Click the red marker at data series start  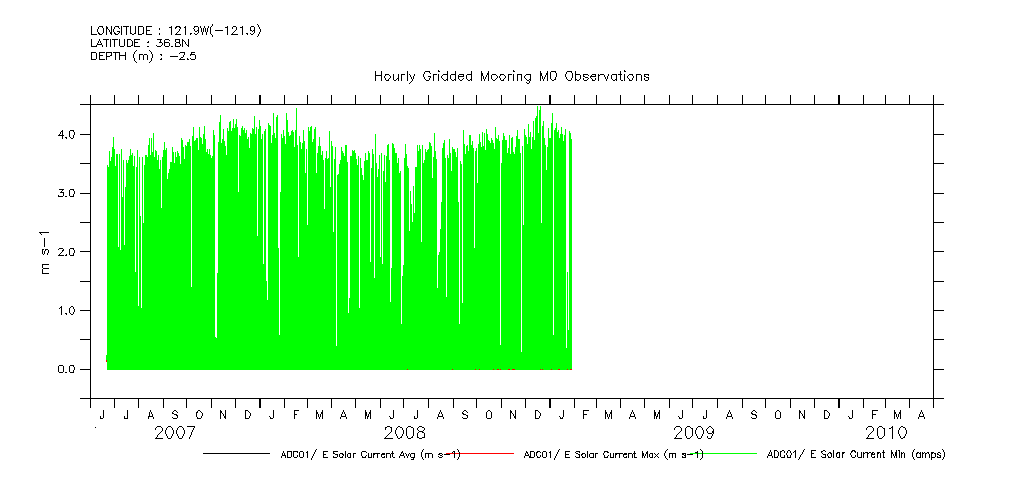[107, 358]
